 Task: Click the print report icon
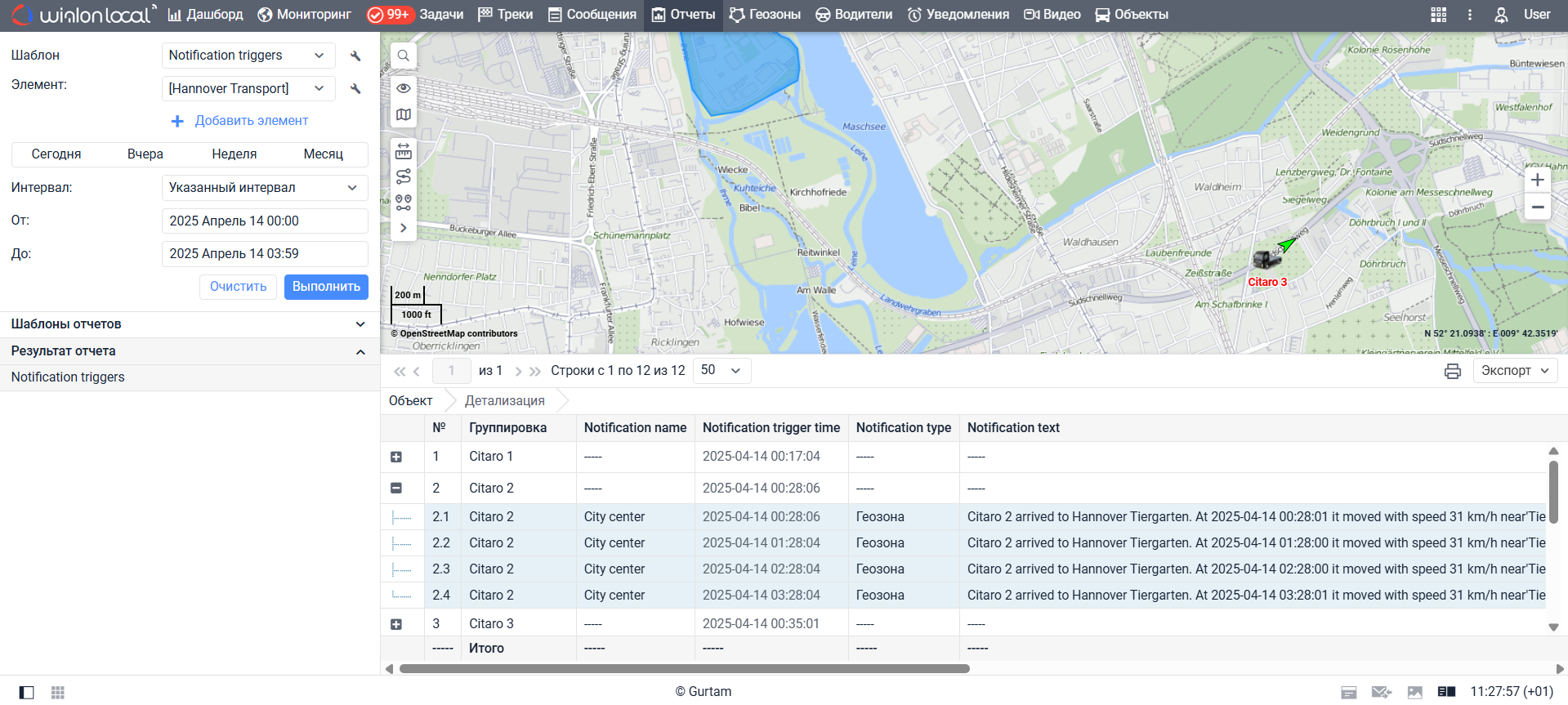(x=1452, y=371)
